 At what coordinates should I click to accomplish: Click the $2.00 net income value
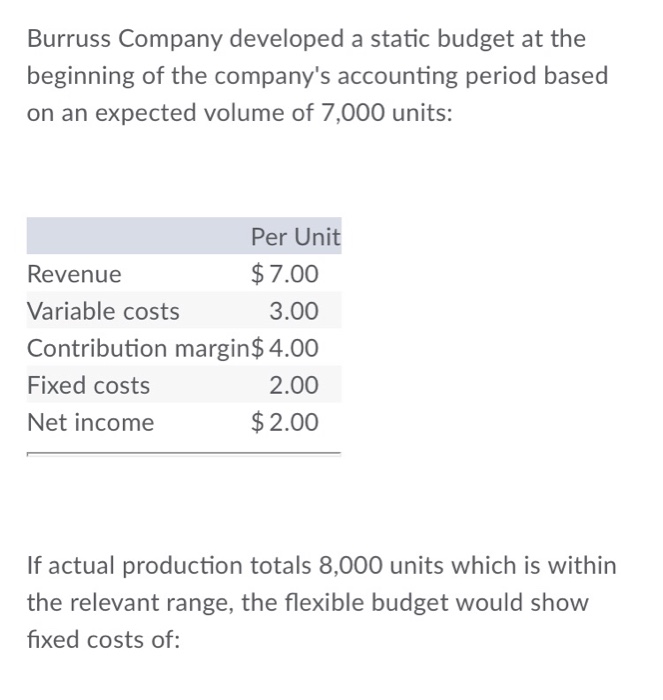coord(284,422)
